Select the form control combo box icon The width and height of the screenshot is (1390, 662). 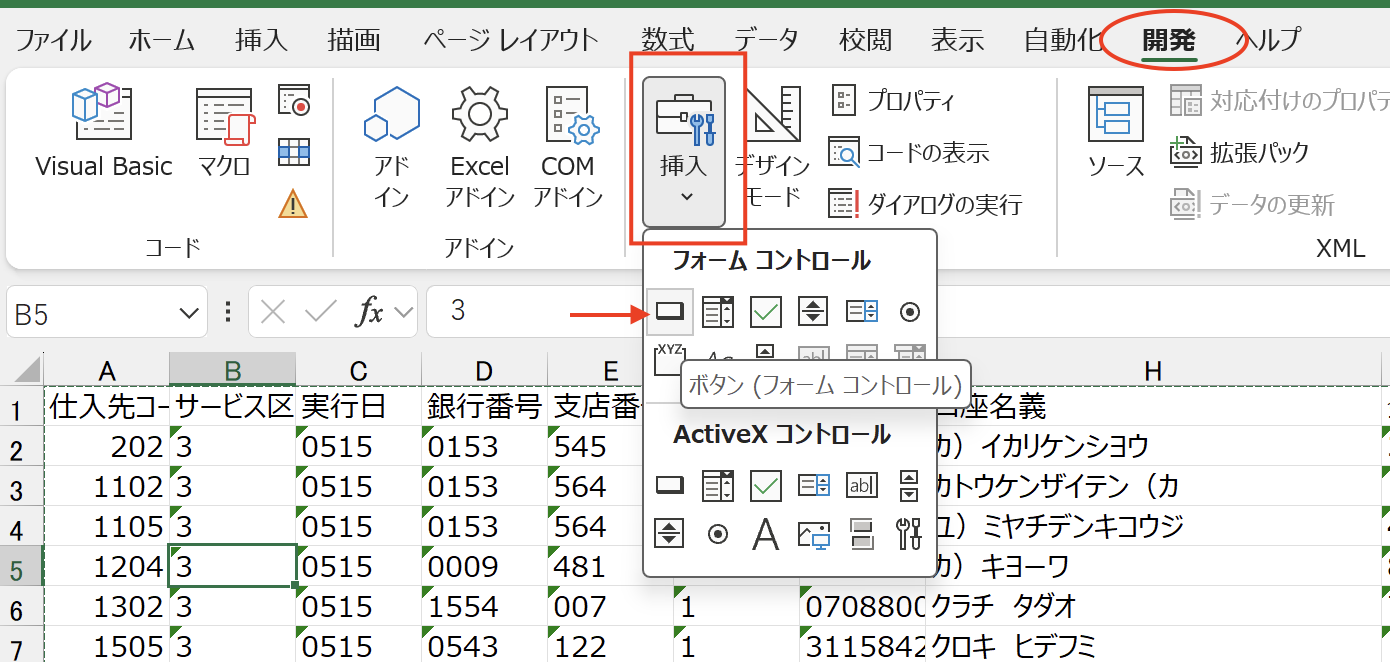pos(717,312)
